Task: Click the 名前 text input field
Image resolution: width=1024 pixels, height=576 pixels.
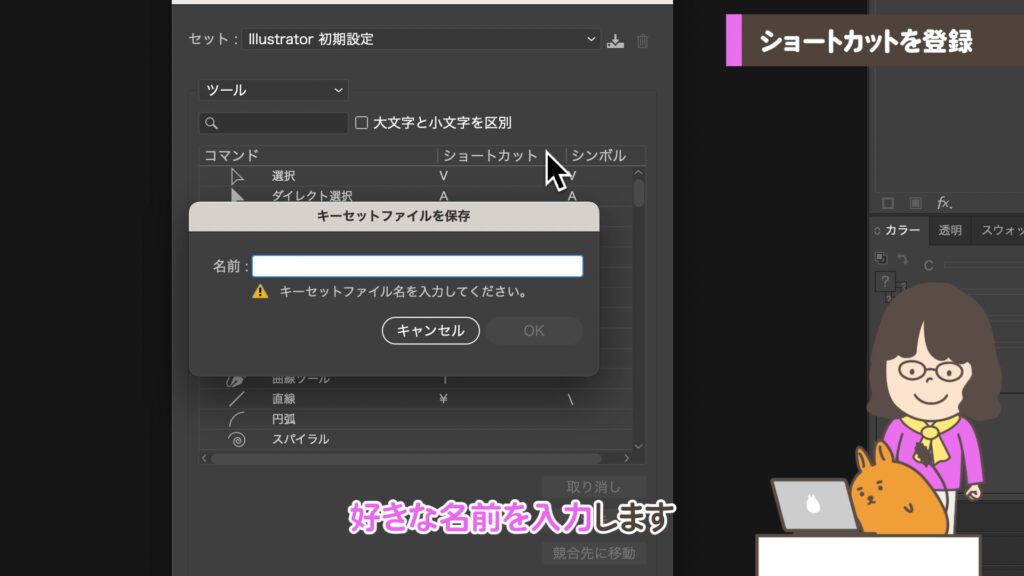Action: 417,265
